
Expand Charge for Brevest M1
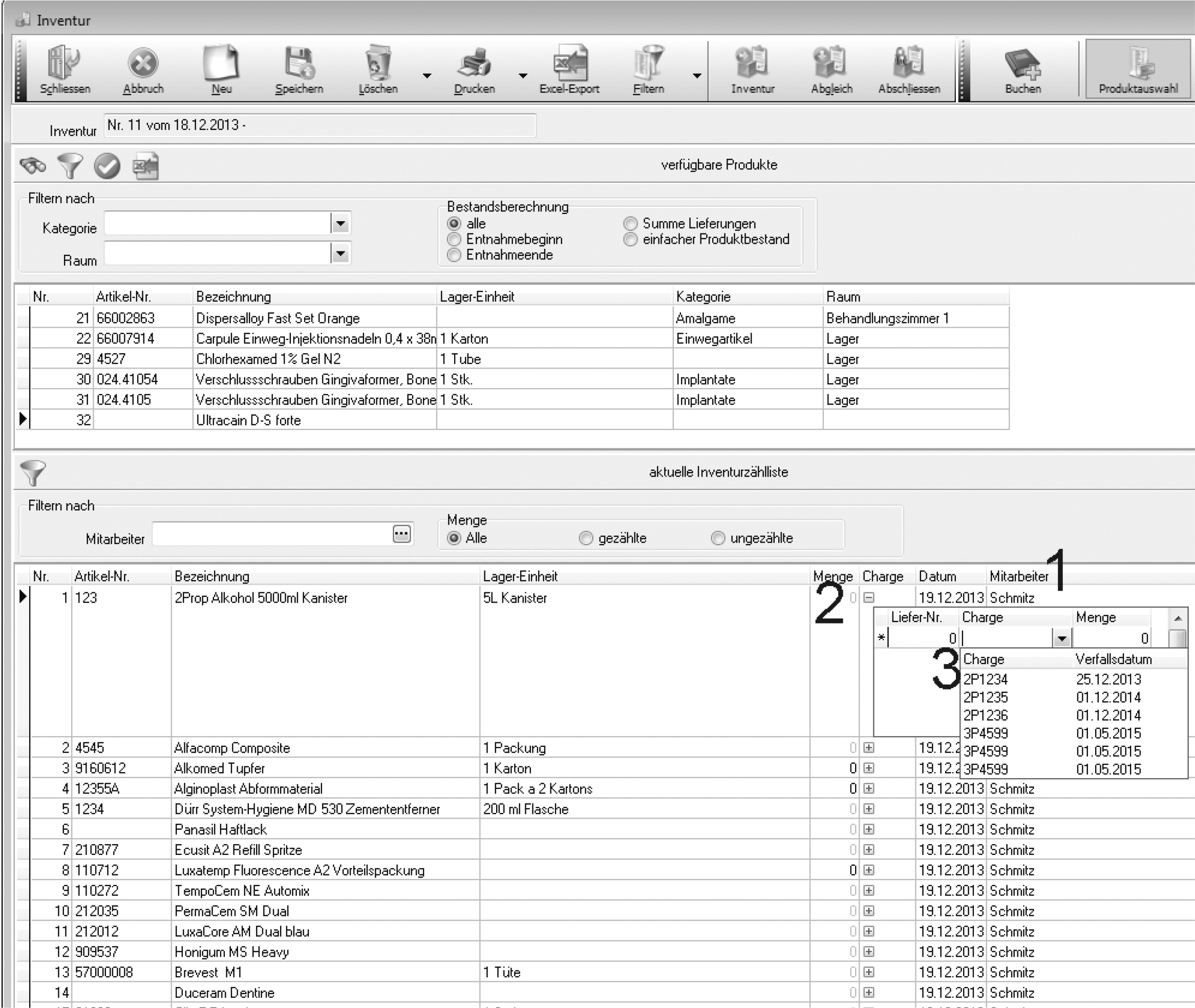click(x=869, y=972)
